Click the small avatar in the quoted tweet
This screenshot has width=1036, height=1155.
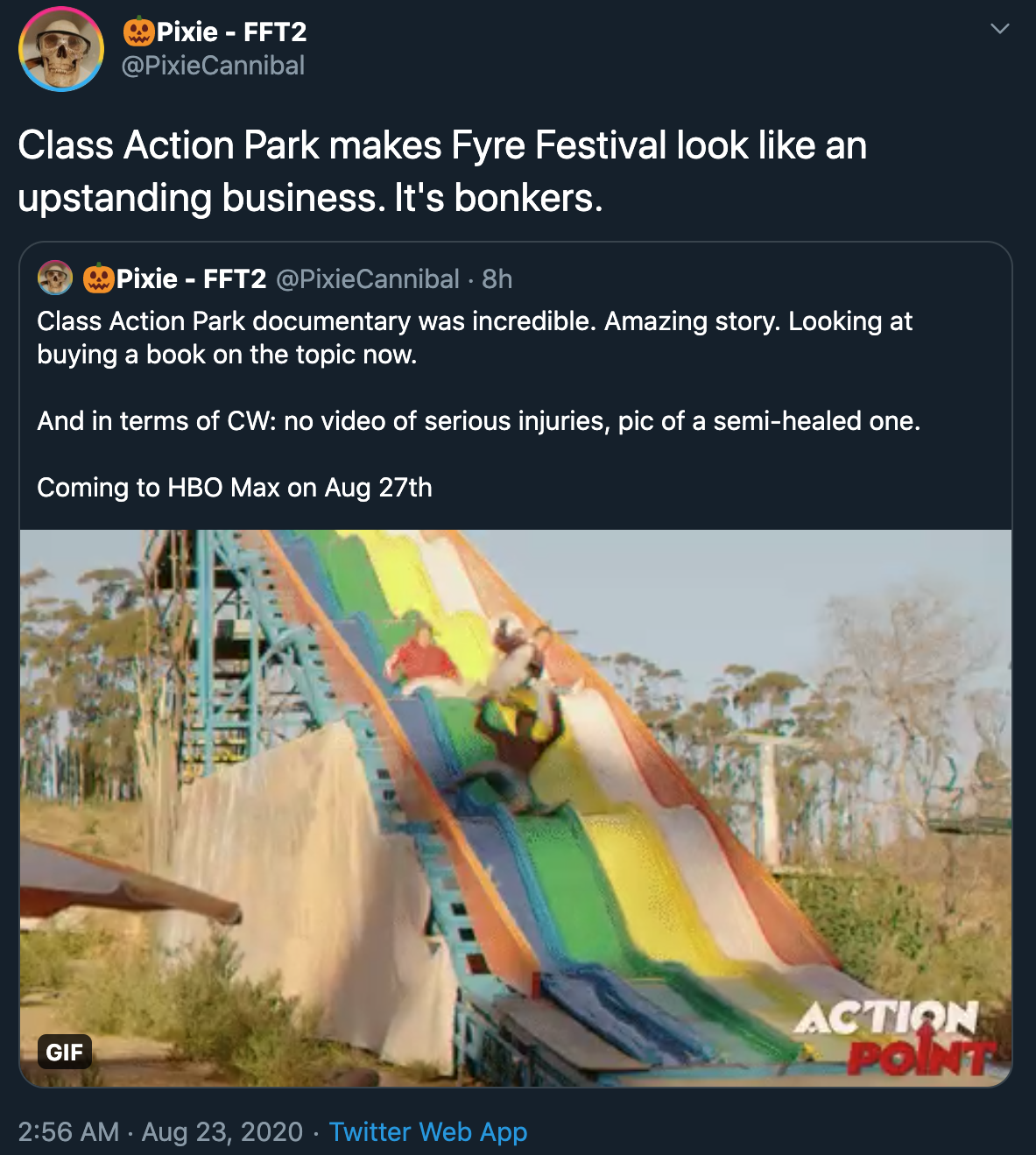pos(55,278)
